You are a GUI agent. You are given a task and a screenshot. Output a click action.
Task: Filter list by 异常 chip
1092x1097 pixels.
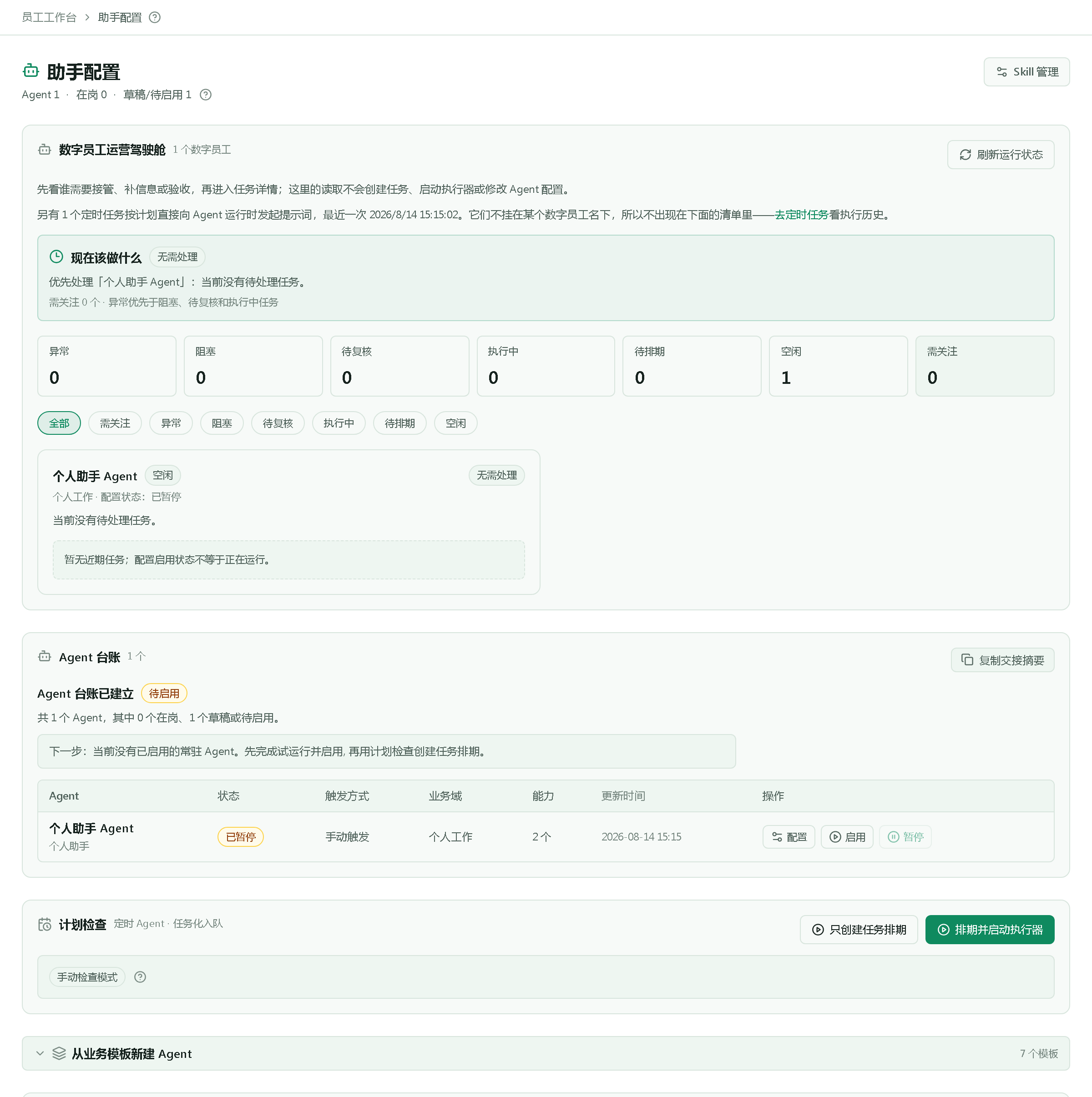click(171, 423)
